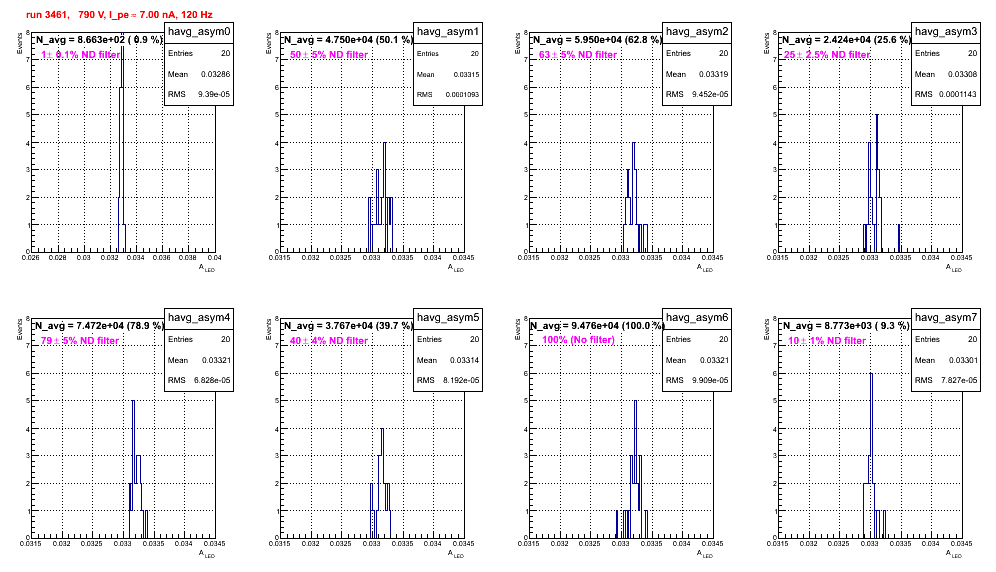
Task: Click the magenta 79± 5% ND filter label
Action: point(80,341)
